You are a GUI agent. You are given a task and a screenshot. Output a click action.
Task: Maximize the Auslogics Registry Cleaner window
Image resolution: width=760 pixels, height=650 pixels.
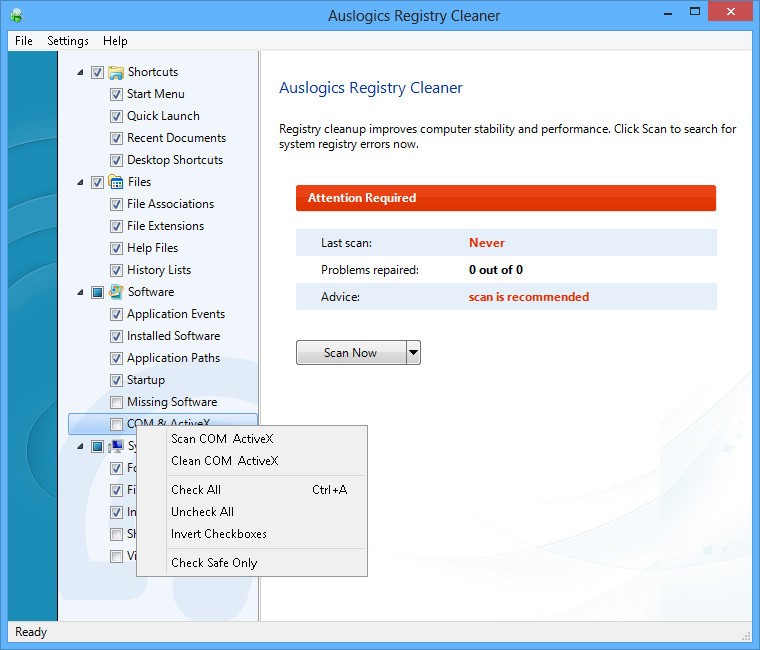point(695,12)
